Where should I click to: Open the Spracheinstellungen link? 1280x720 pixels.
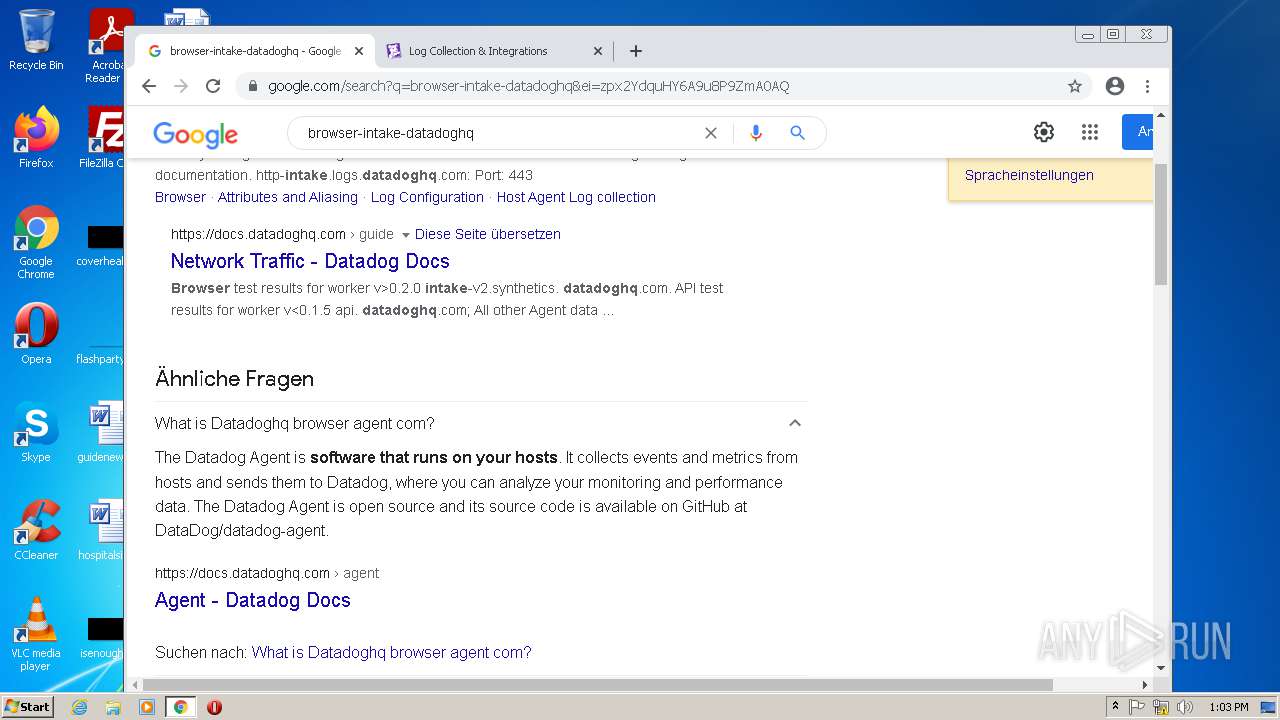pyautogui.click(x=1029, y=175)
